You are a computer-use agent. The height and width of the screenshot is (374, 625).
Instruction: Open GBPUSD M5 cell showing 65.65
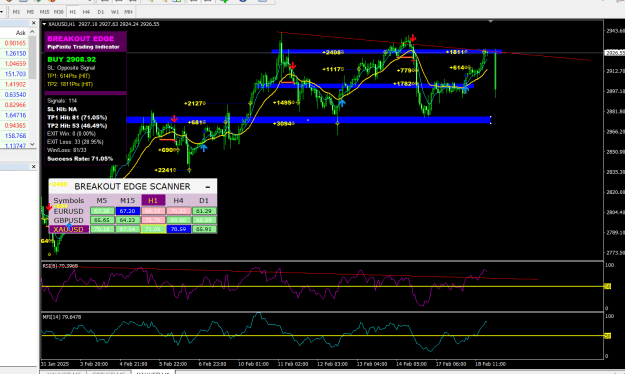tap(102, 220)
